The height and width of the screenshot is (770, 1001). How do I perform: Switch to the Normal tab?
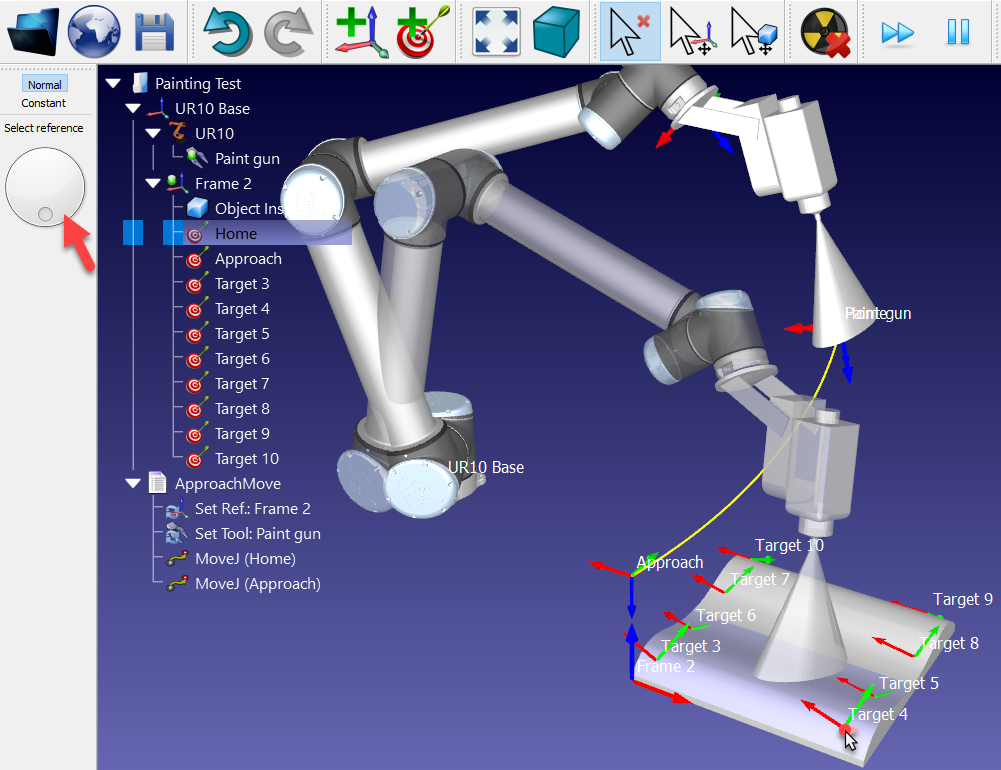pyautogui.click(x=44, y=84)
